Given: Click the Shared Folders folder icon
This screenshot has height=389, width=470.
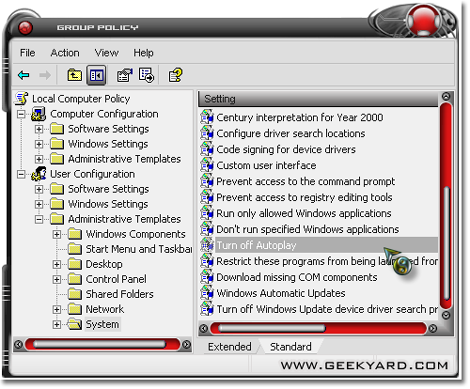Looking at the screenshot, I should pos(75,294).
